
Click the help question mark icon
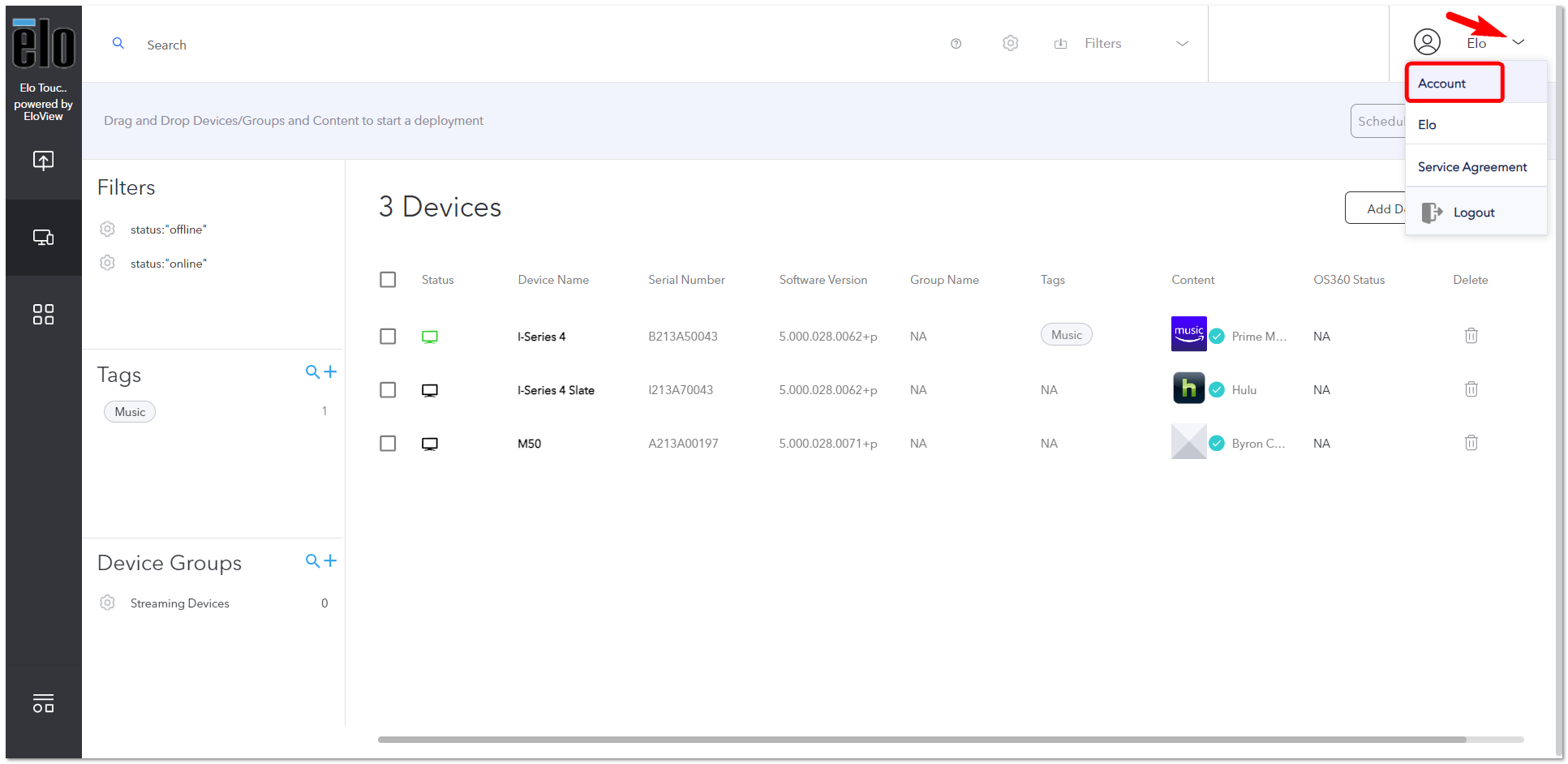pyautogui.click(x=956, y=44)
